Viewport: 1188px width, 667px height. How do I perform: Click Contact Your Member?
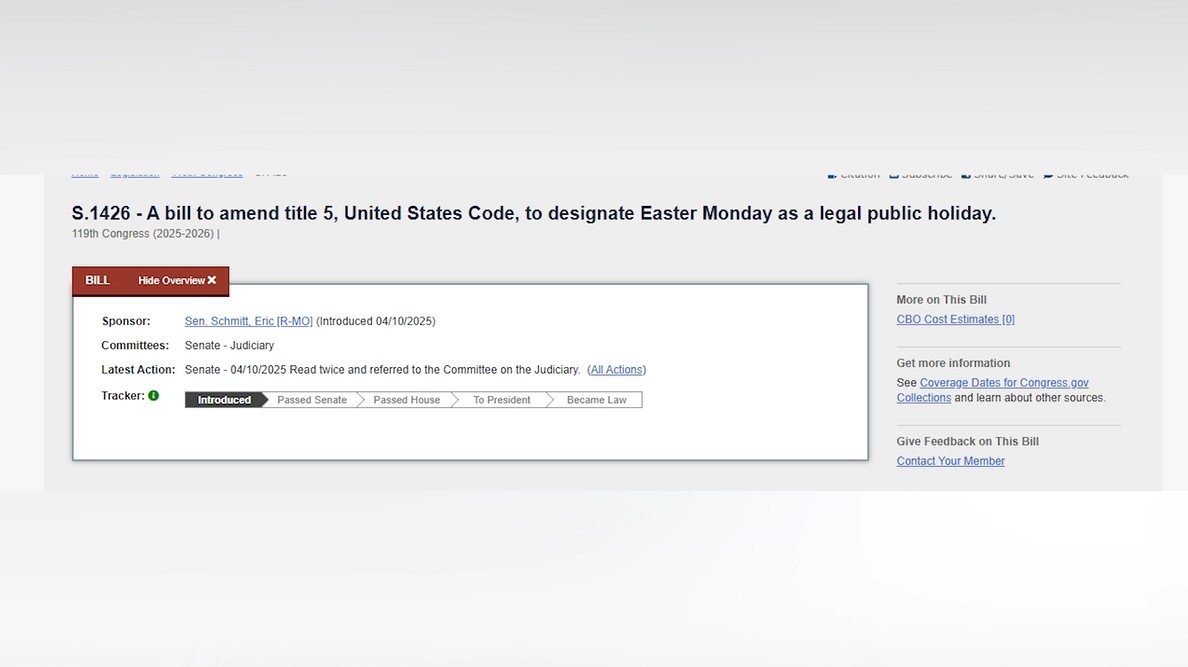tap(950, 460)
